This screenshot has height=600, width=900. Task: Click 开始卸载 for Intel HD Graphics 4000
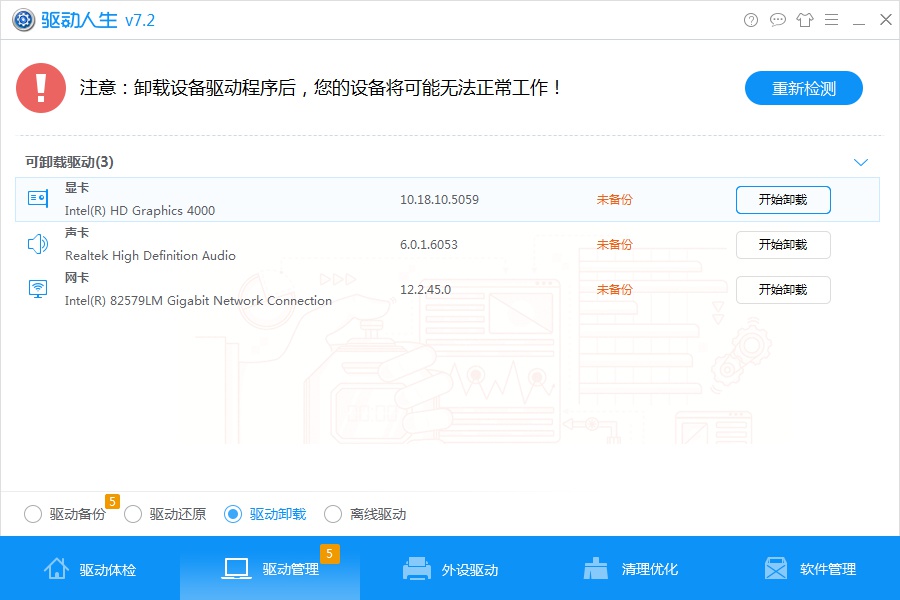tap(783, 199)
